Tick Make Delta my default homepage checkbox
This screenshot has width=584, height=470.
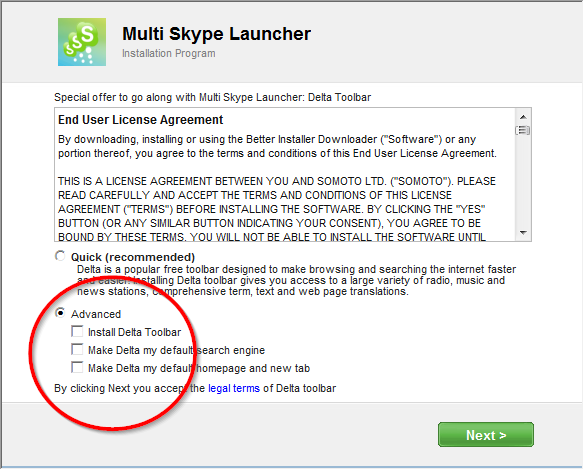tap(77, 367)
